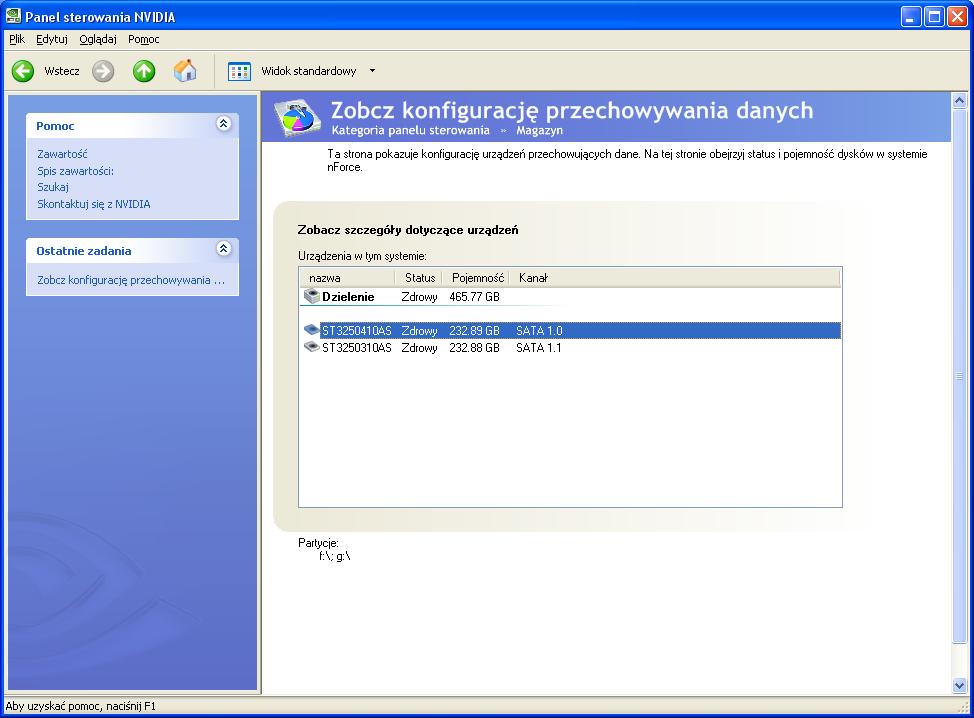Click the 465.77 GB capacity value

[x=475, y=297]
